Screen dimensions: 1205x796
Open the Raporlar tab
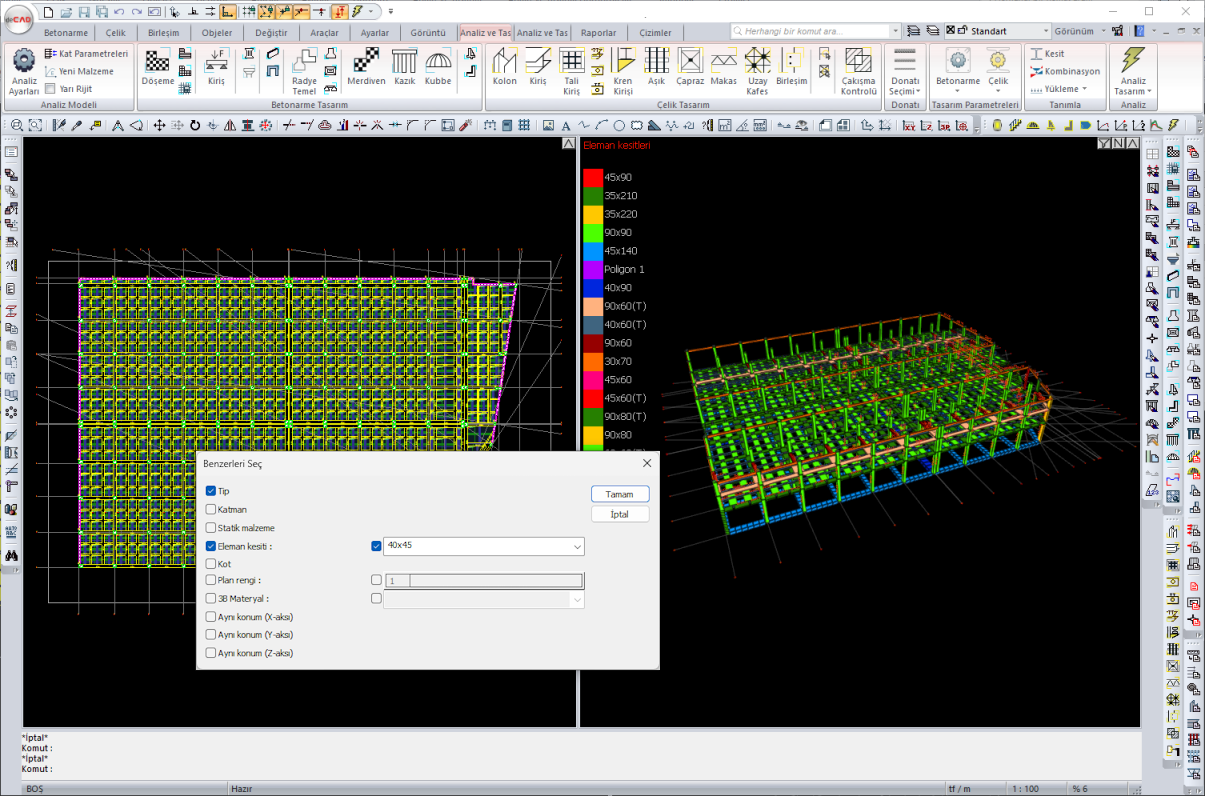coord(598,32)
